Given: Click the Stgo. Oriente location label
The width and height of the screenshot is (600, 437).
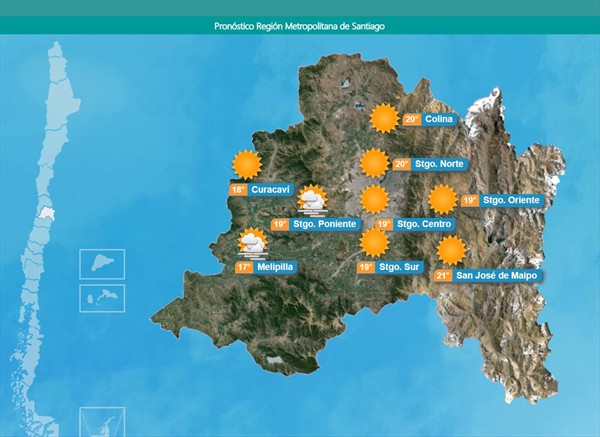Looking at the screenshot, I should click(511, 201).
